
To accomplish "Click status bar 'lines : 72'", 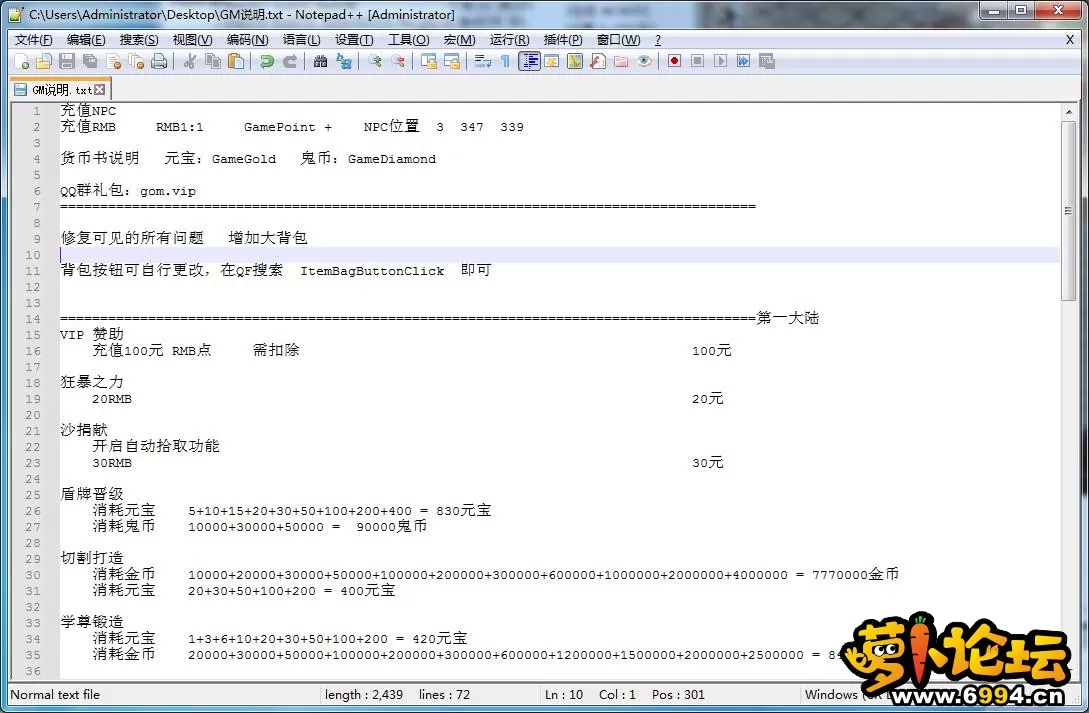I will (444, 695).
